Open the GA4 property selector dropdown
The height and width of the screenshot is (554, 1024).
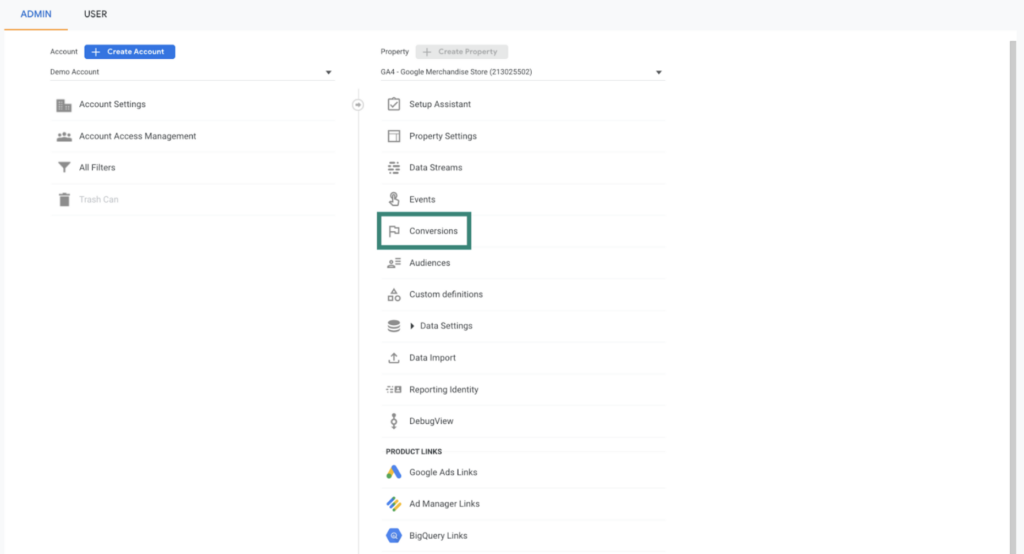coord(522,72)
